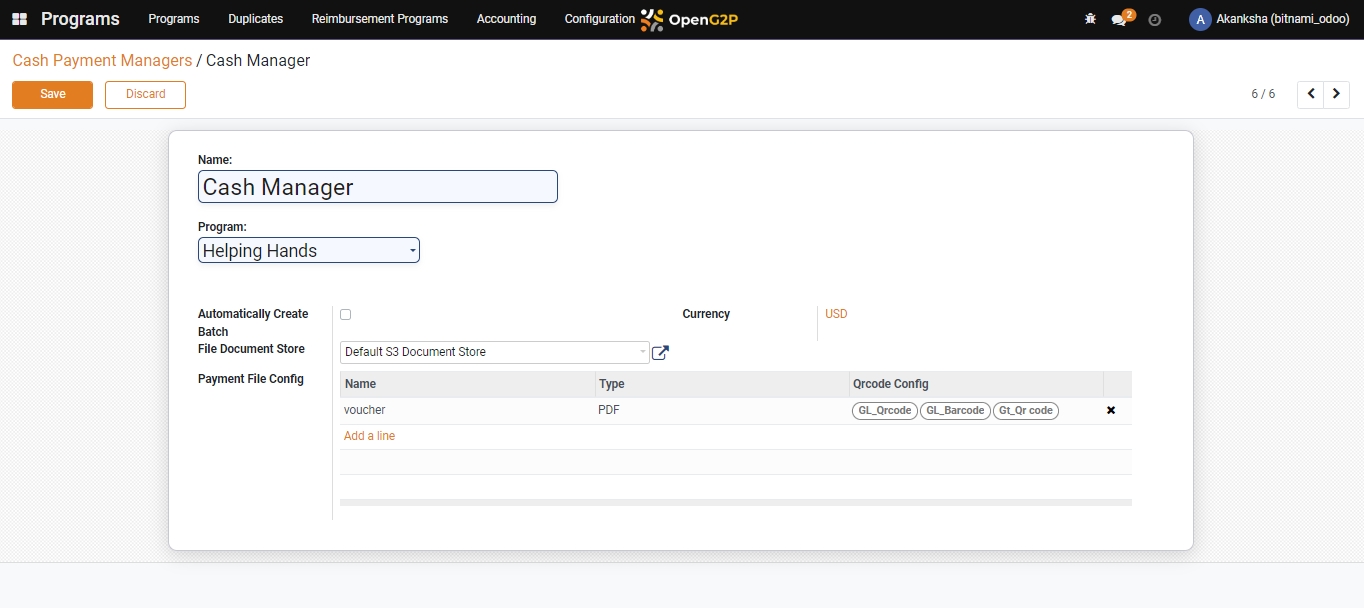Delete the voucher row with X icon

[1111, 411]
